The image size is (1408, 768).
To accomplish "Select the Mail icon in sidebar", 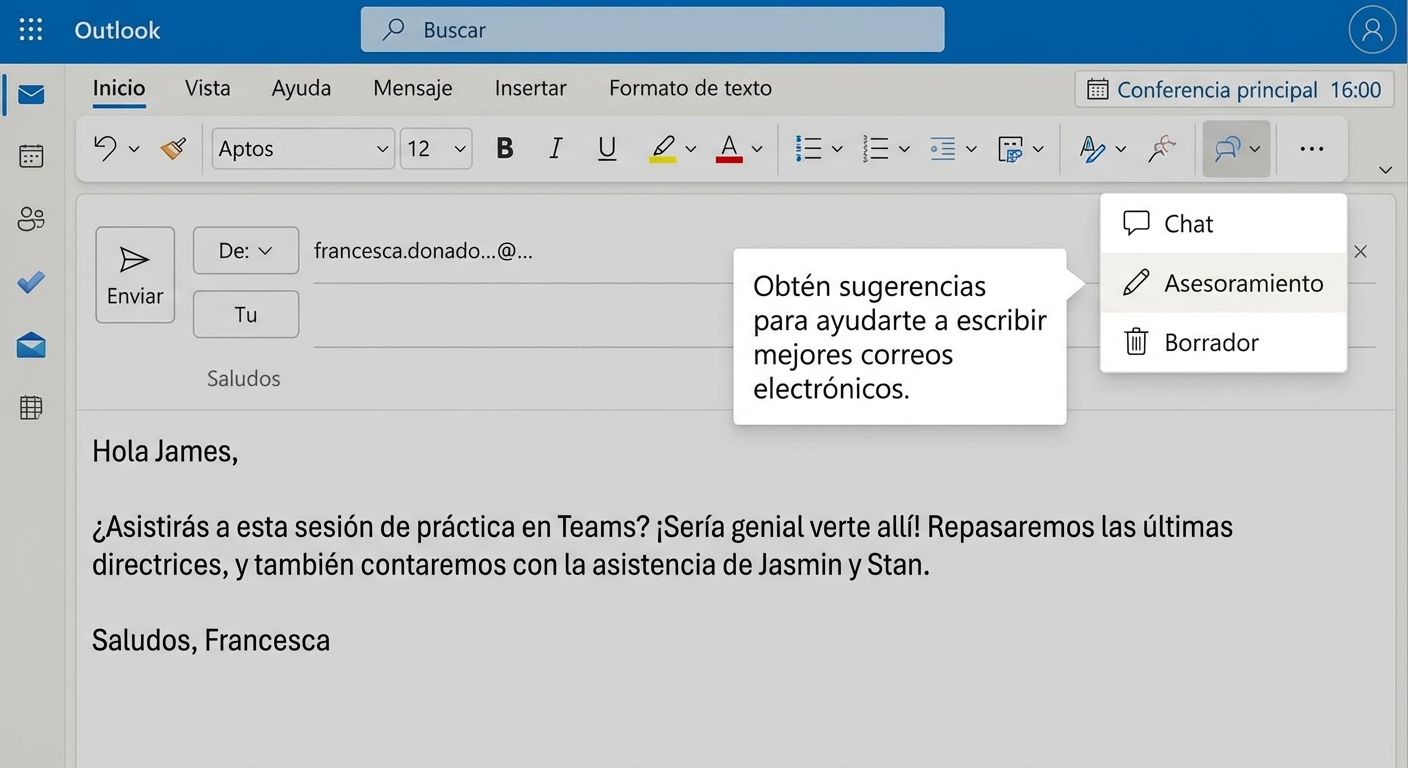I will [x=31, y=94].
